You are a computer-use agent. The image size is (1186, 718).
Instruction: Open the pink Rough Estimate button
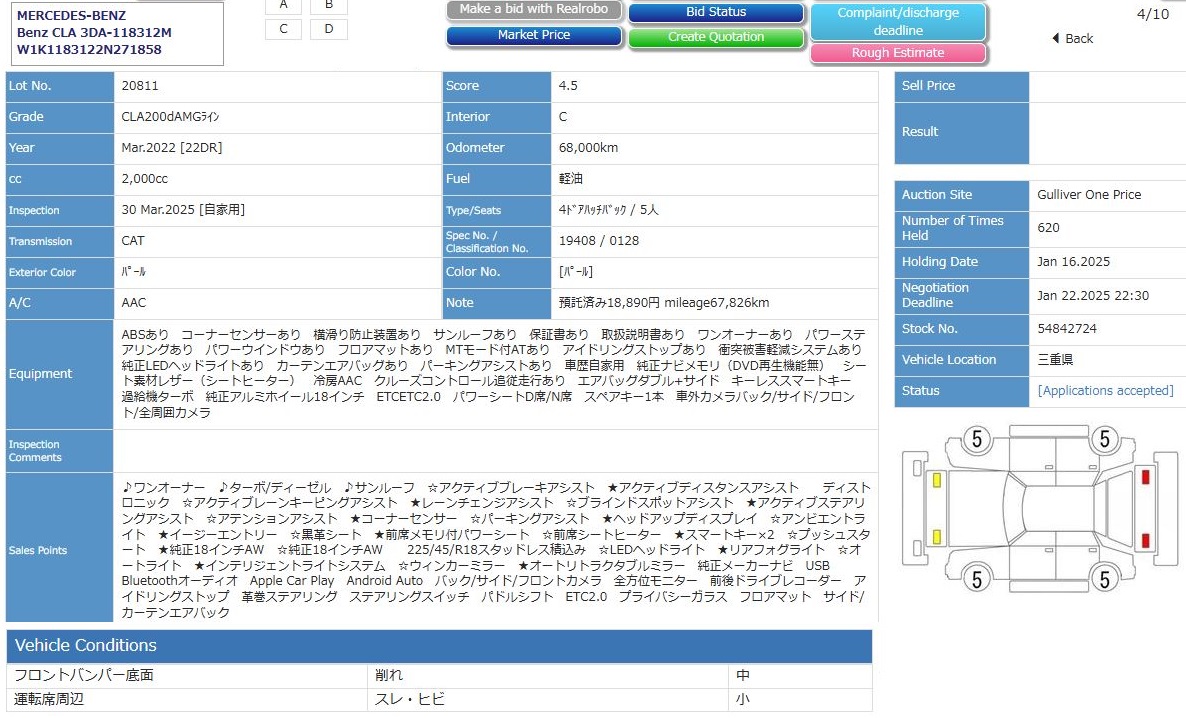pos(897,53)
